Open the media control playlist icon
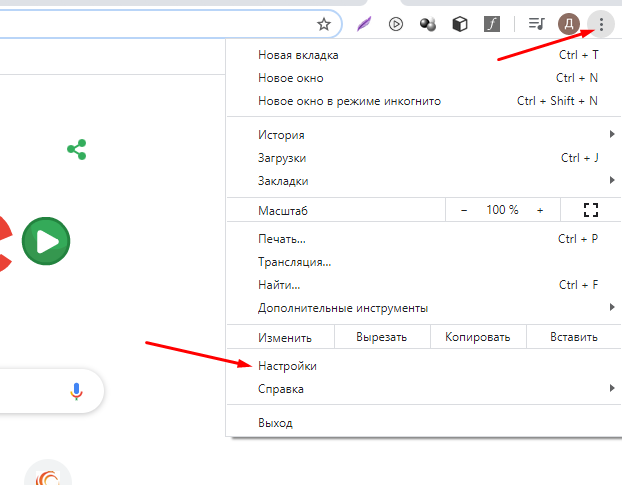 point(537,24)
